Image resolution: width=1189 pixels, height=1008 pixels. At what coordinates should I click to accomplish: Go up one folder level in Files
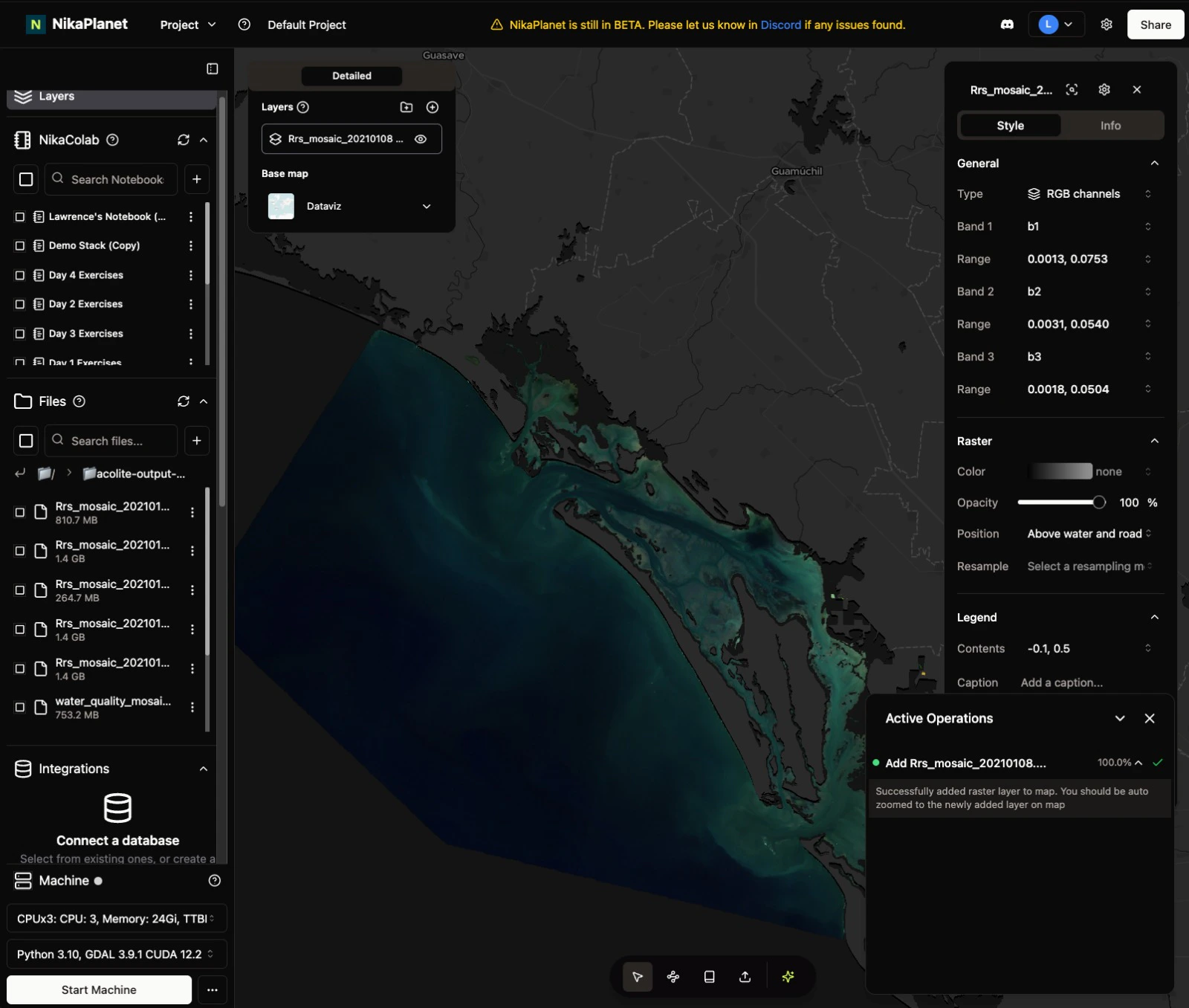20,473
